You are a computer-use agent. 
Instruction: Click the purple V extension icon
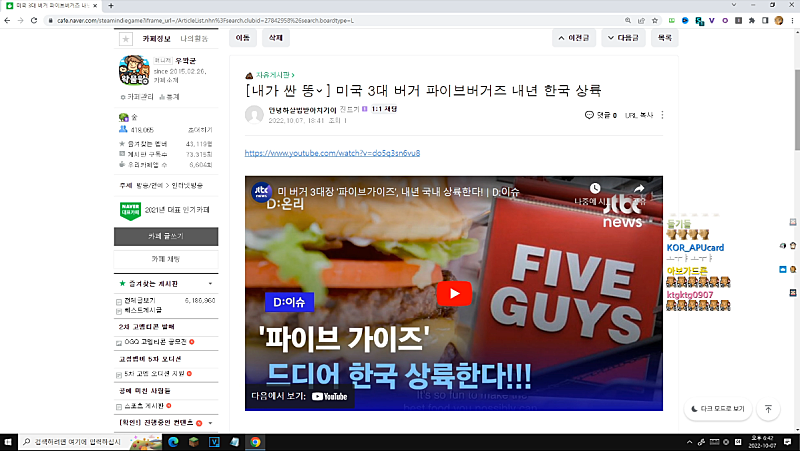712,20
